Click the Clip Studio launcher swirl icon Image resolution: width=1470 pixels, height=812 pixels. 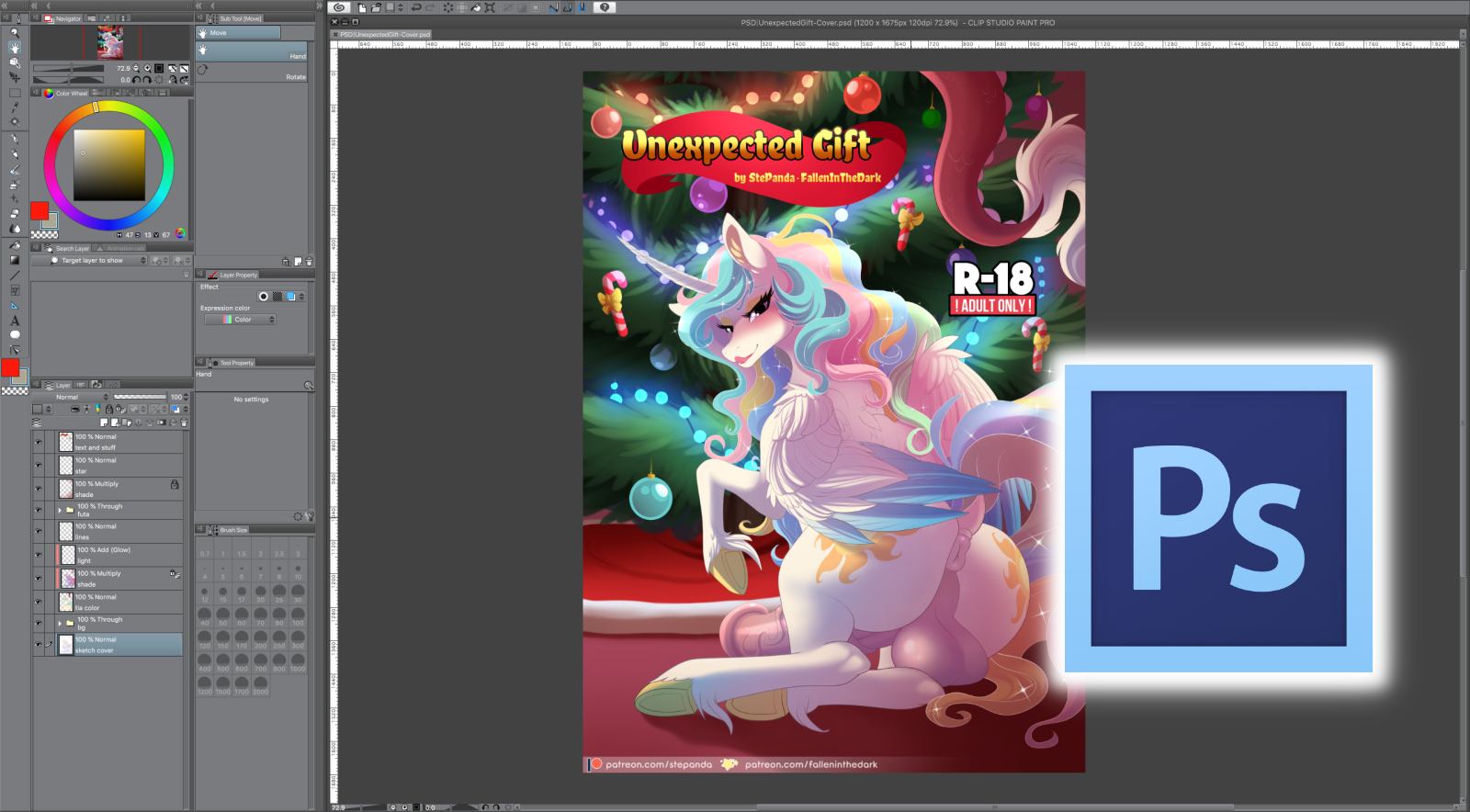tap(340, 7)
